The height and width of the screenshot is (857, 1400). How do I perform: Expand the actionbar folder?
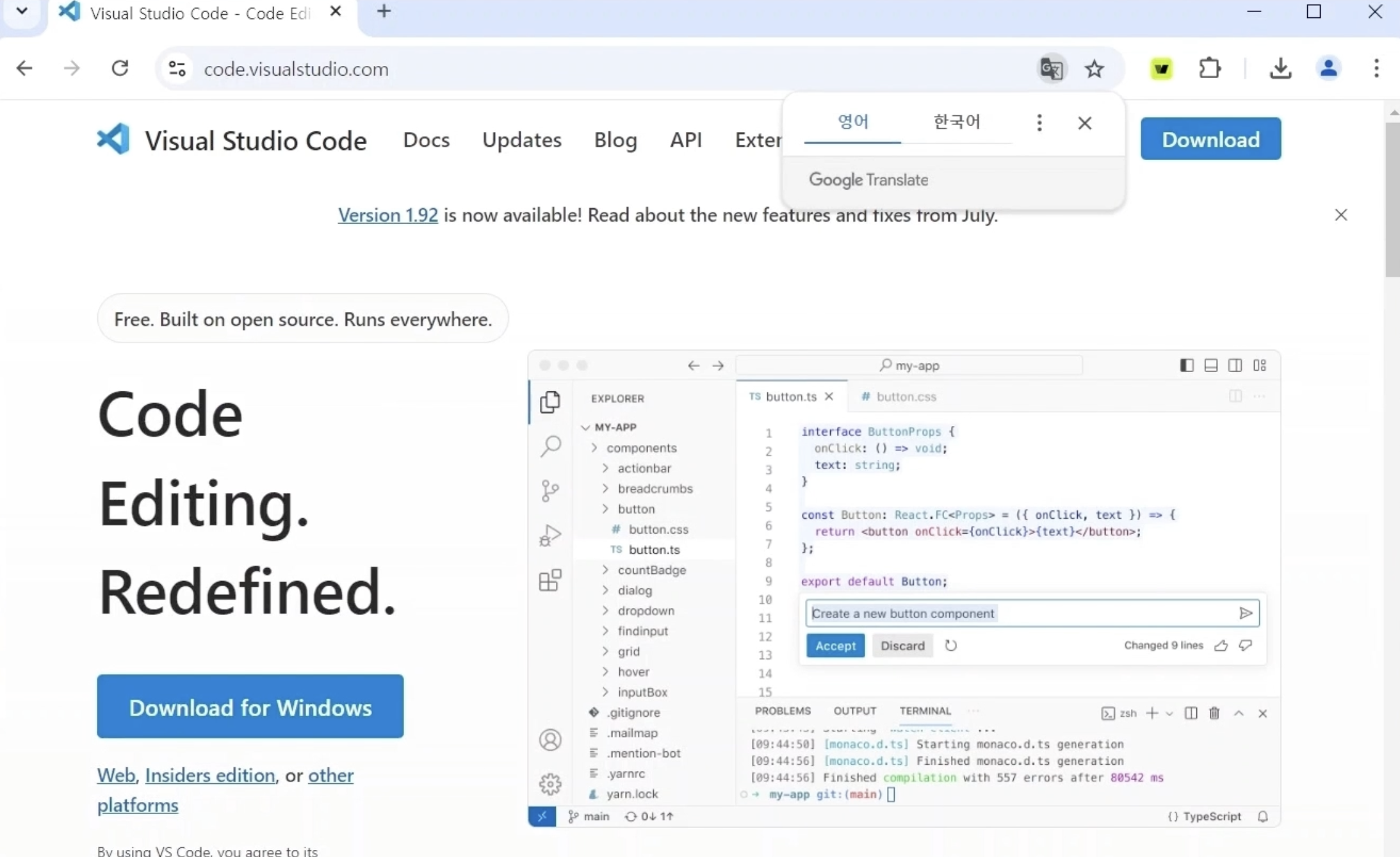pos(605,468)
